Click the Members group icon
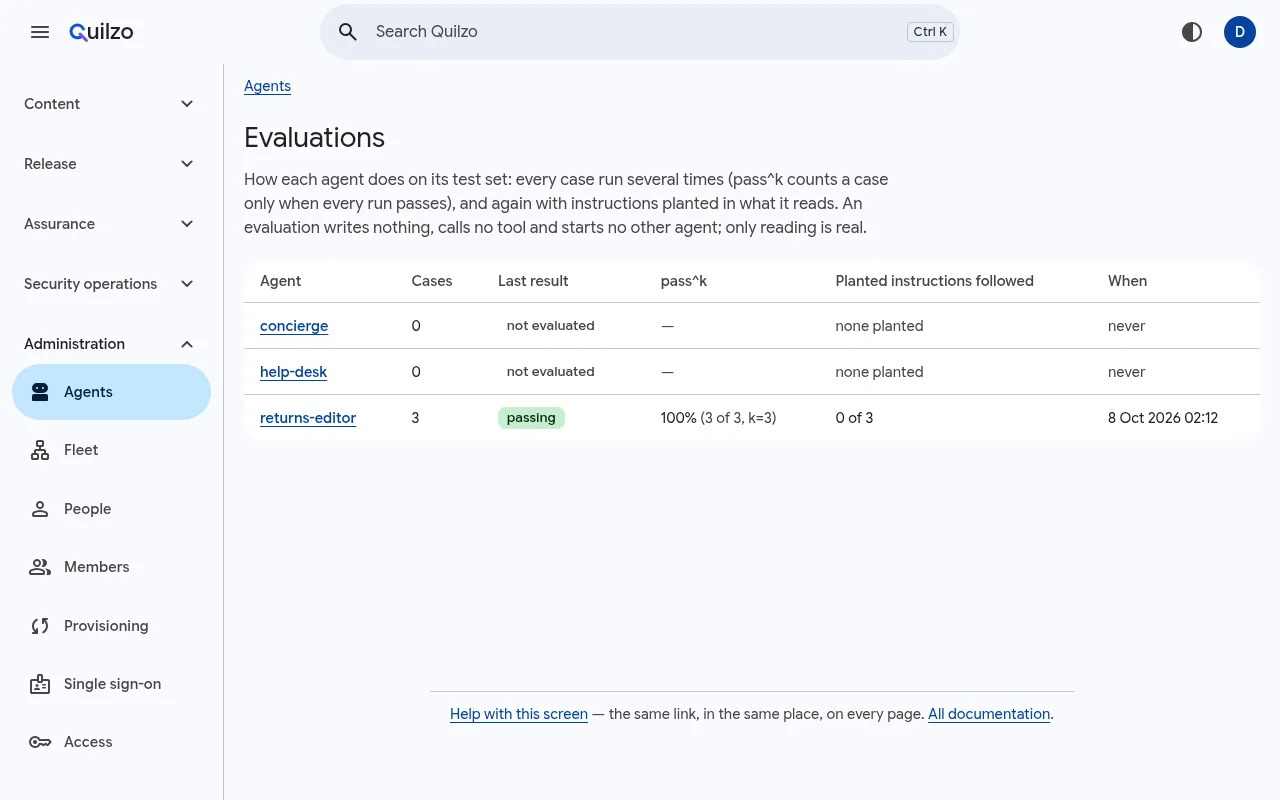Screen dimensions: 1280x800 pos(40,567)
